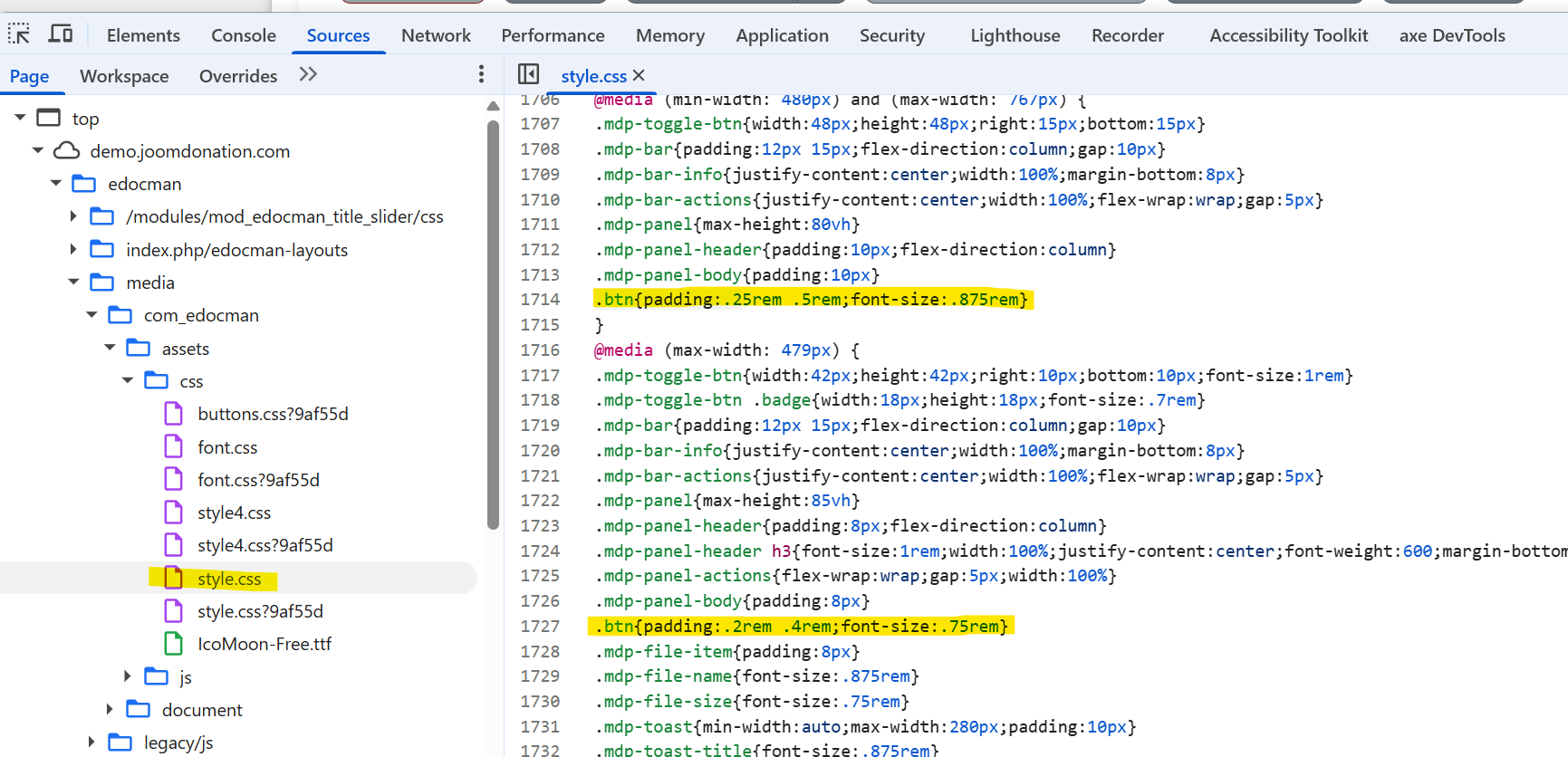
Task: Set breakpoint on line number 1714
Action: [540, 299]
